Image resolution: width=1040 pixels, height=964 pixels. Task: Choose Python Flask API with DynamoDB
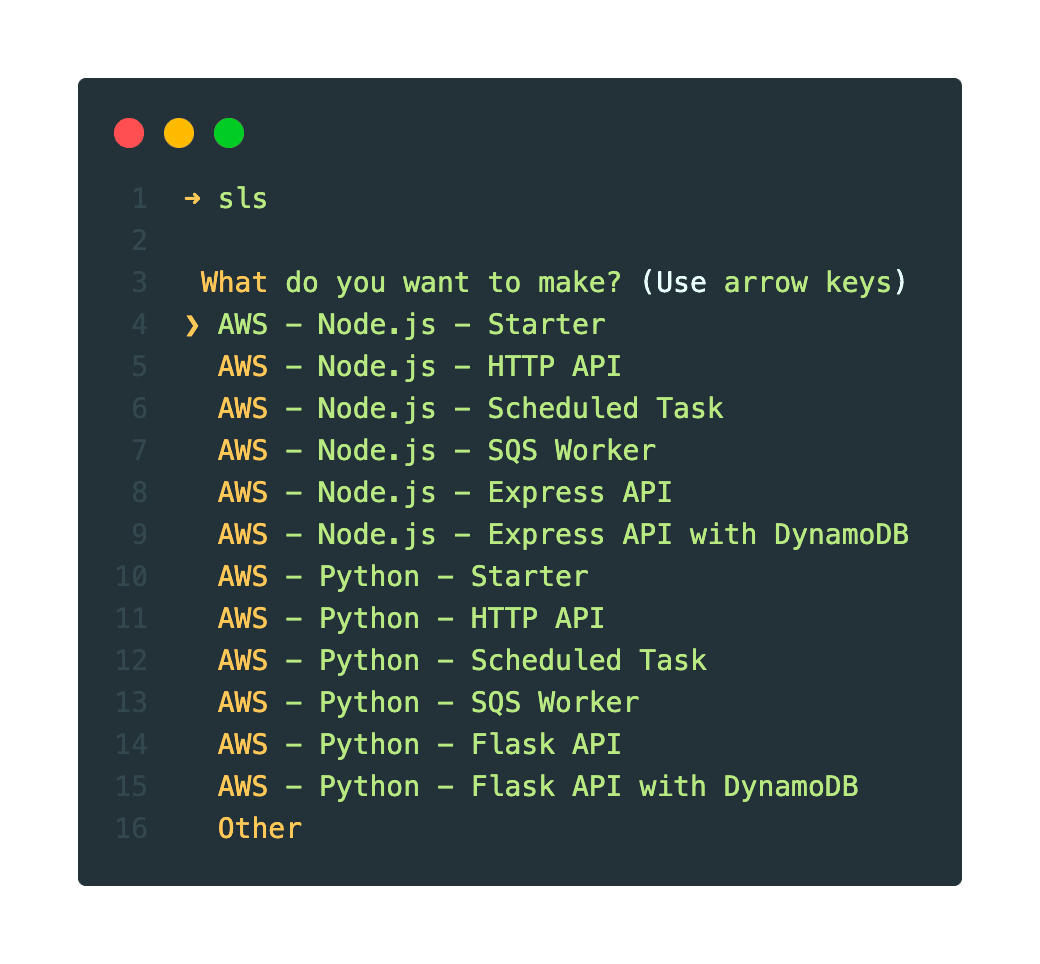tap(538, 787)
